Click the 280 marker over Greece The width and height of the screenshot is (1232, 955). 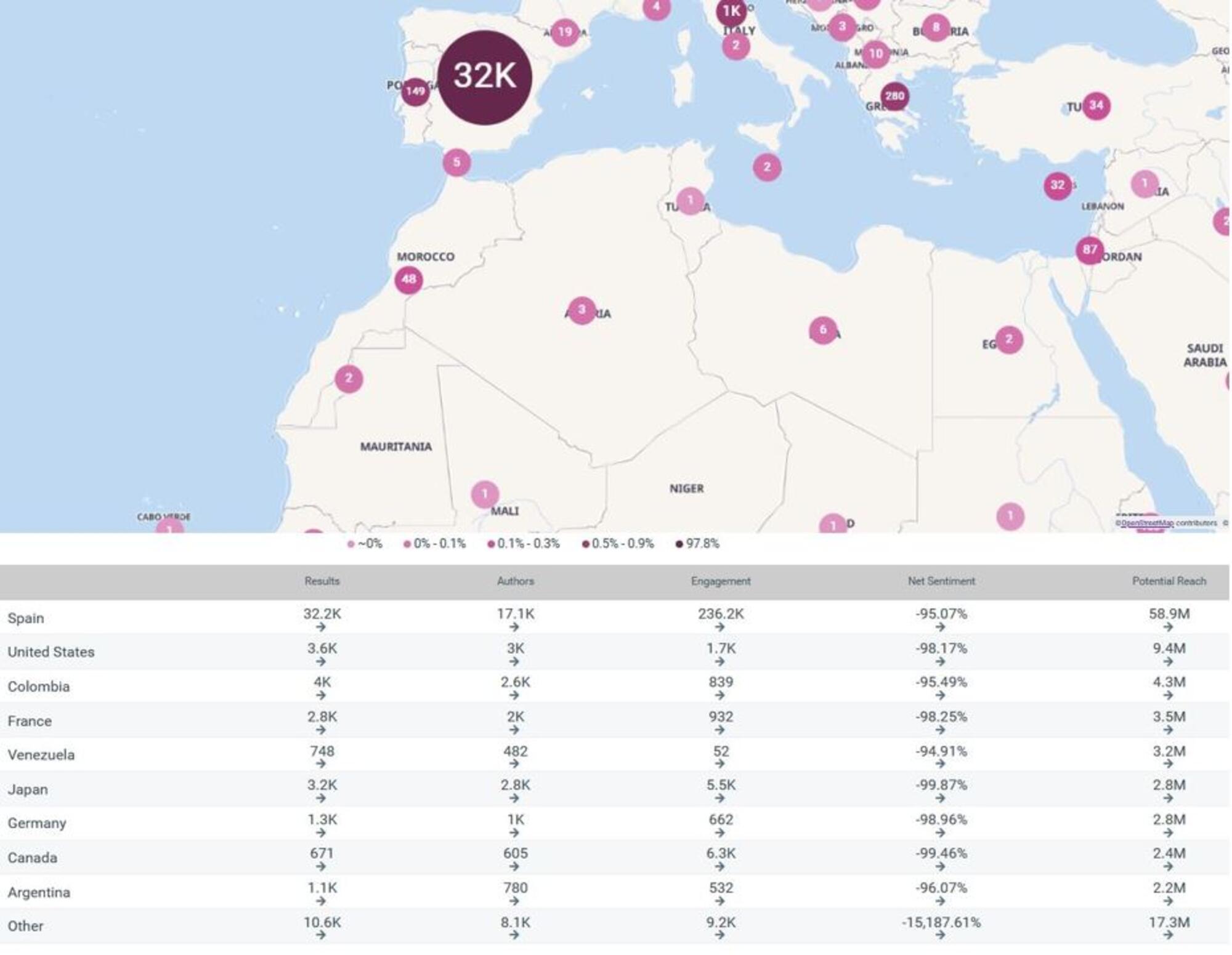point(894,96)
